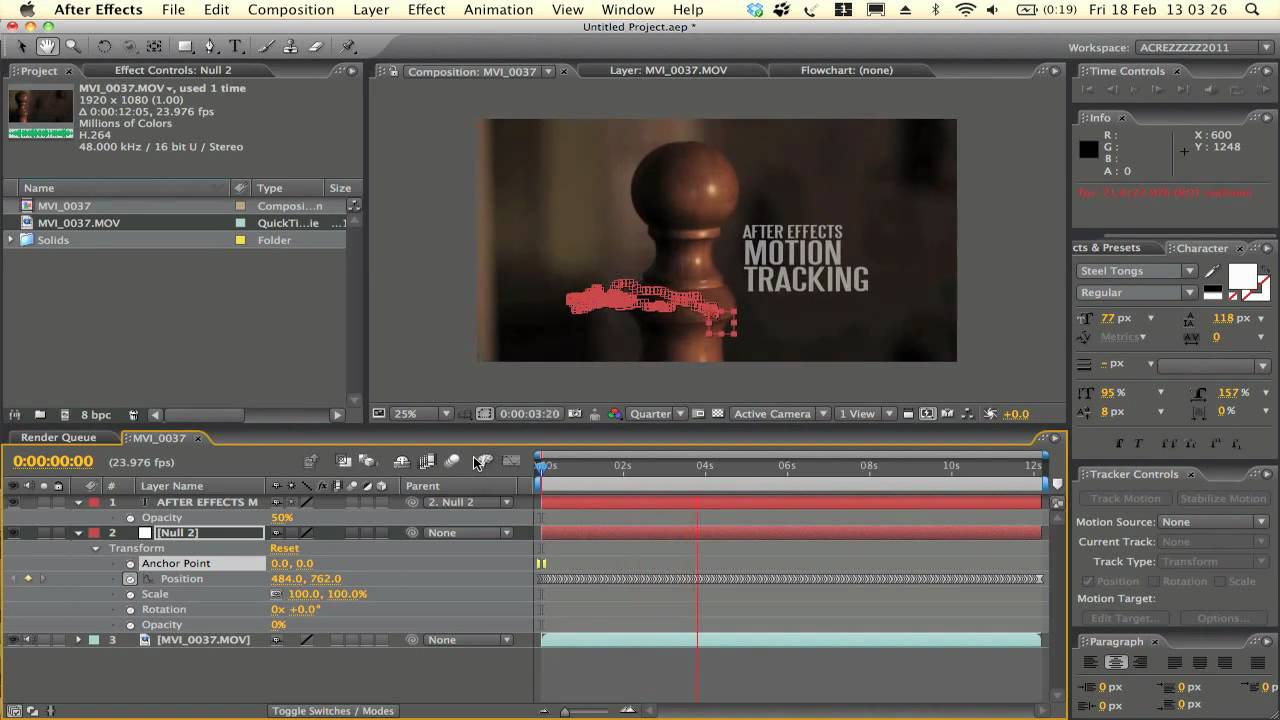Image resolution: width=1280 pixels, height=720 pixels.
Task: Select the Rotation tool
Action: click(104, 47)
